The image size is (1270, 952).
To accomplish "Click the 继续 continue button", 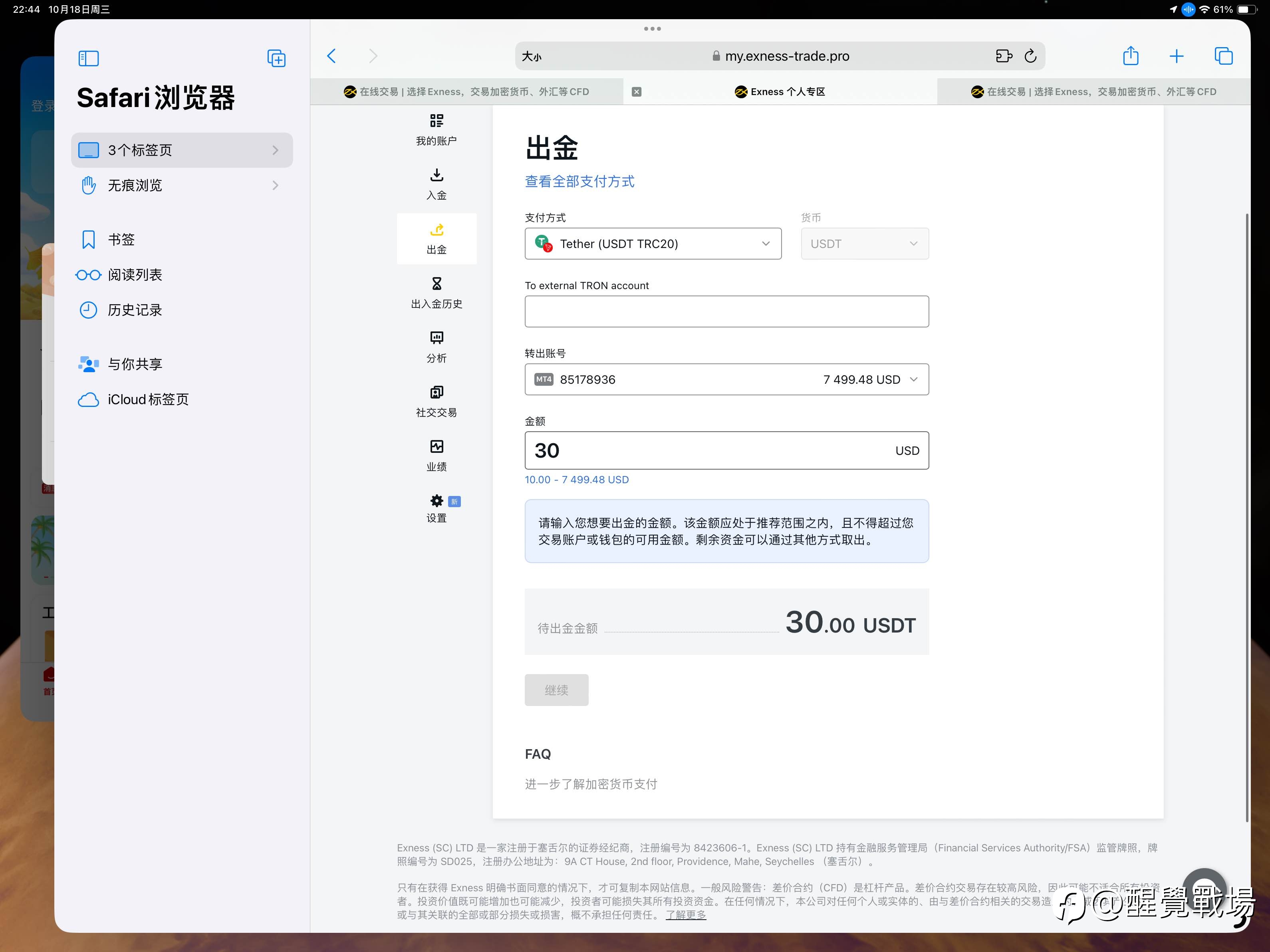I will (x=556, y=690).
